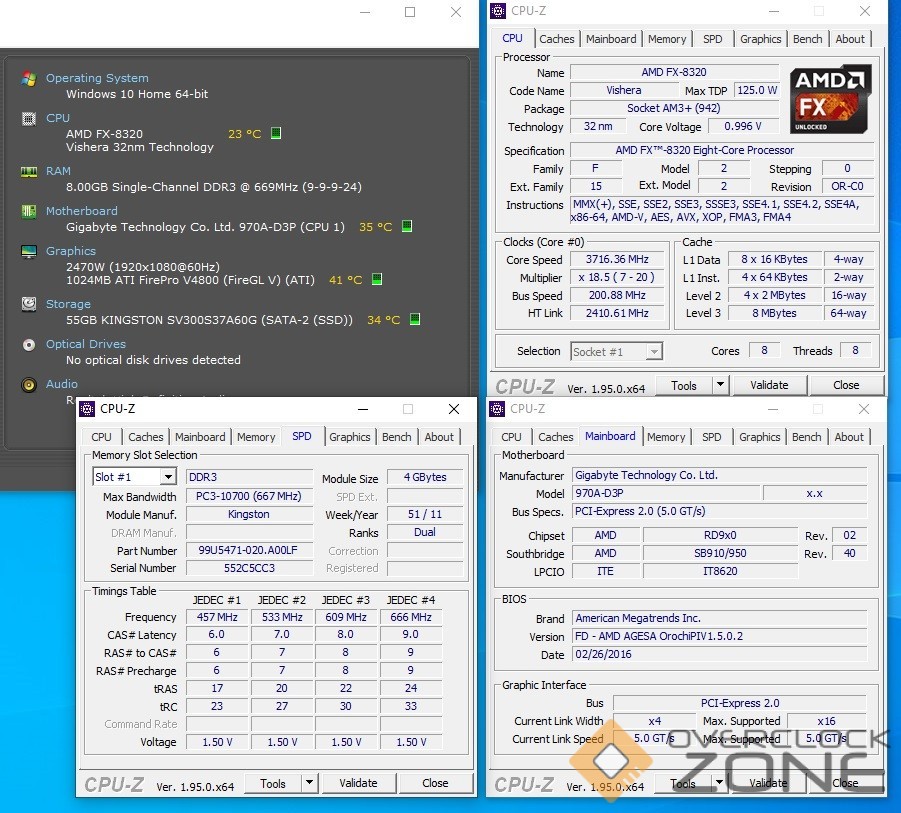This screenshot has width=901, height=813.
Task: Click the Module Manuf. value Kingston
Action: click(248, 514)
